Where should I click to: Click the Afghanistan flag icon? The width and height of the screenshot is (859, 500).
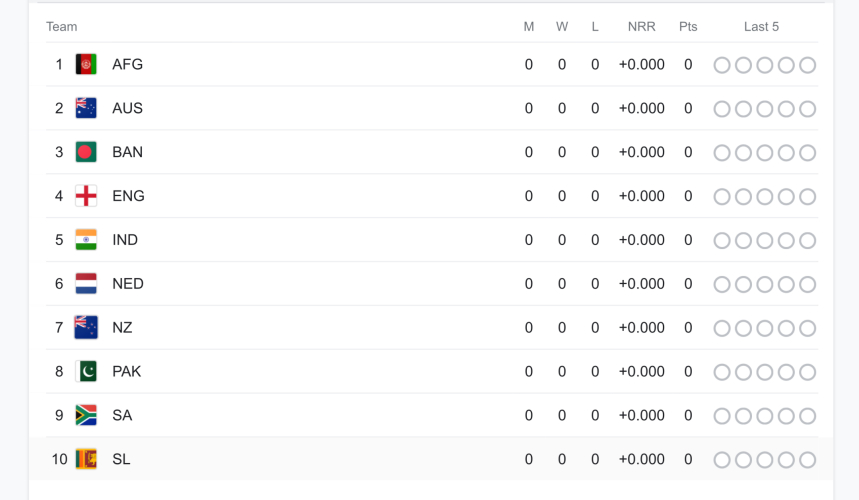pyautogui.click(x=86, y=65)
